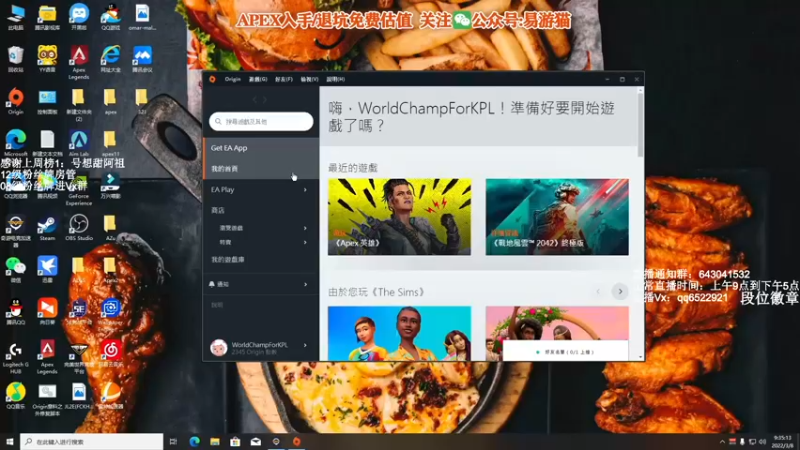Open the QQ游戏 desktop shortcut
800x450 pixels.
[110, 17]
